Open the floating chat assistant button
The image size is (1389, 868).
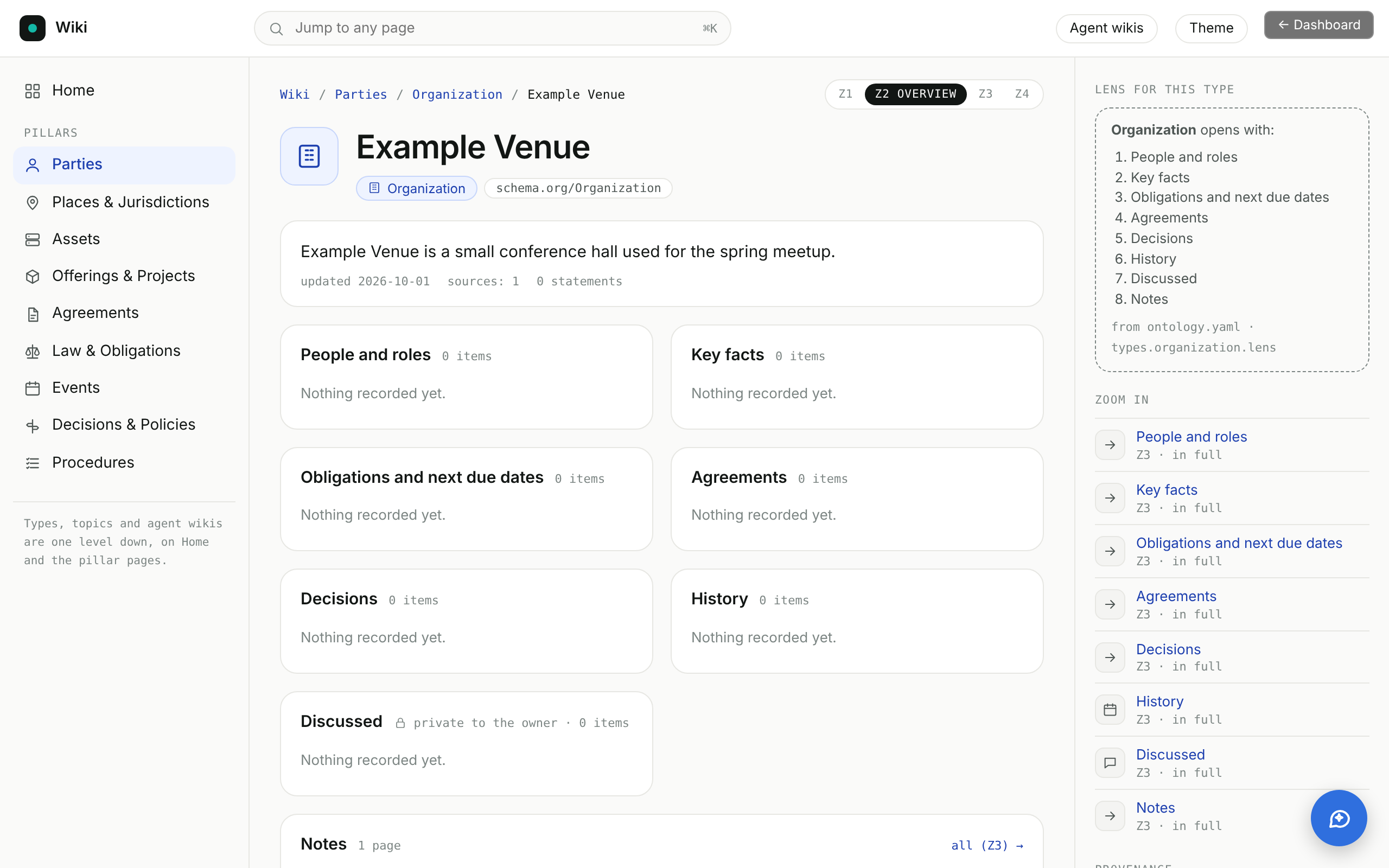[1339, 818]
